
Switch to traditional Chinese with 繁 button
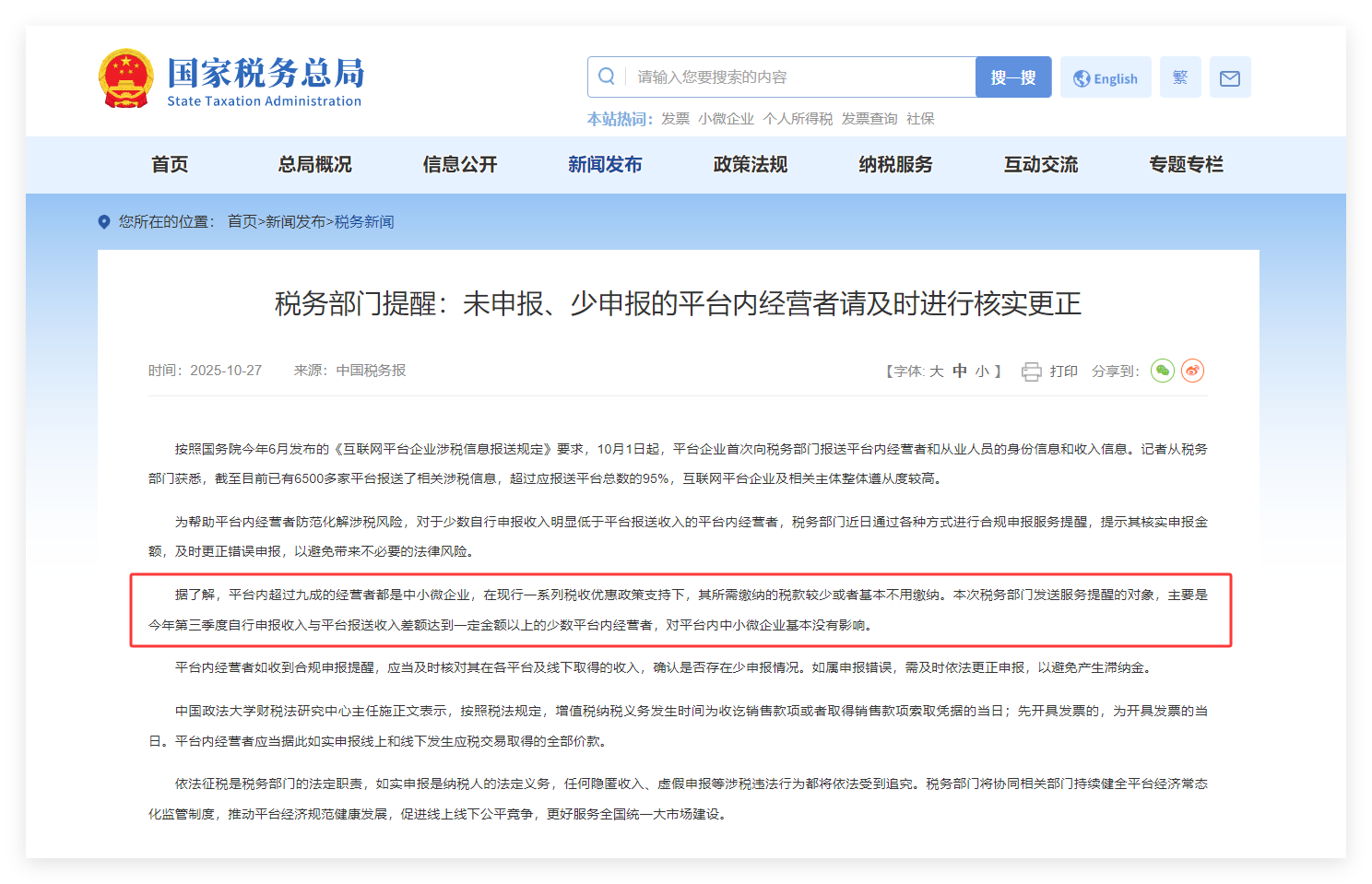[1180, 78]
